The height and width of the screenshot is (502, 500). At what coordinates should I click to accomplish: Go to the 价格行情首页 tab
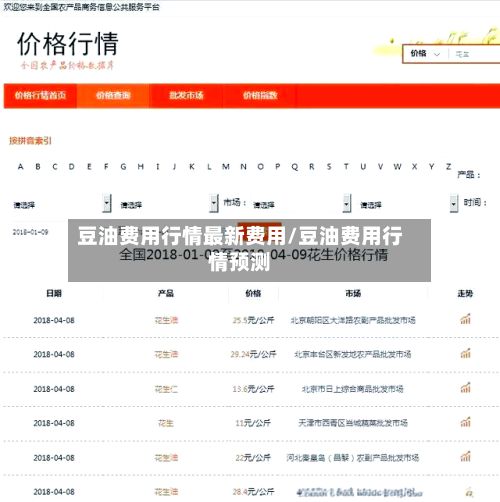[40, 96]
